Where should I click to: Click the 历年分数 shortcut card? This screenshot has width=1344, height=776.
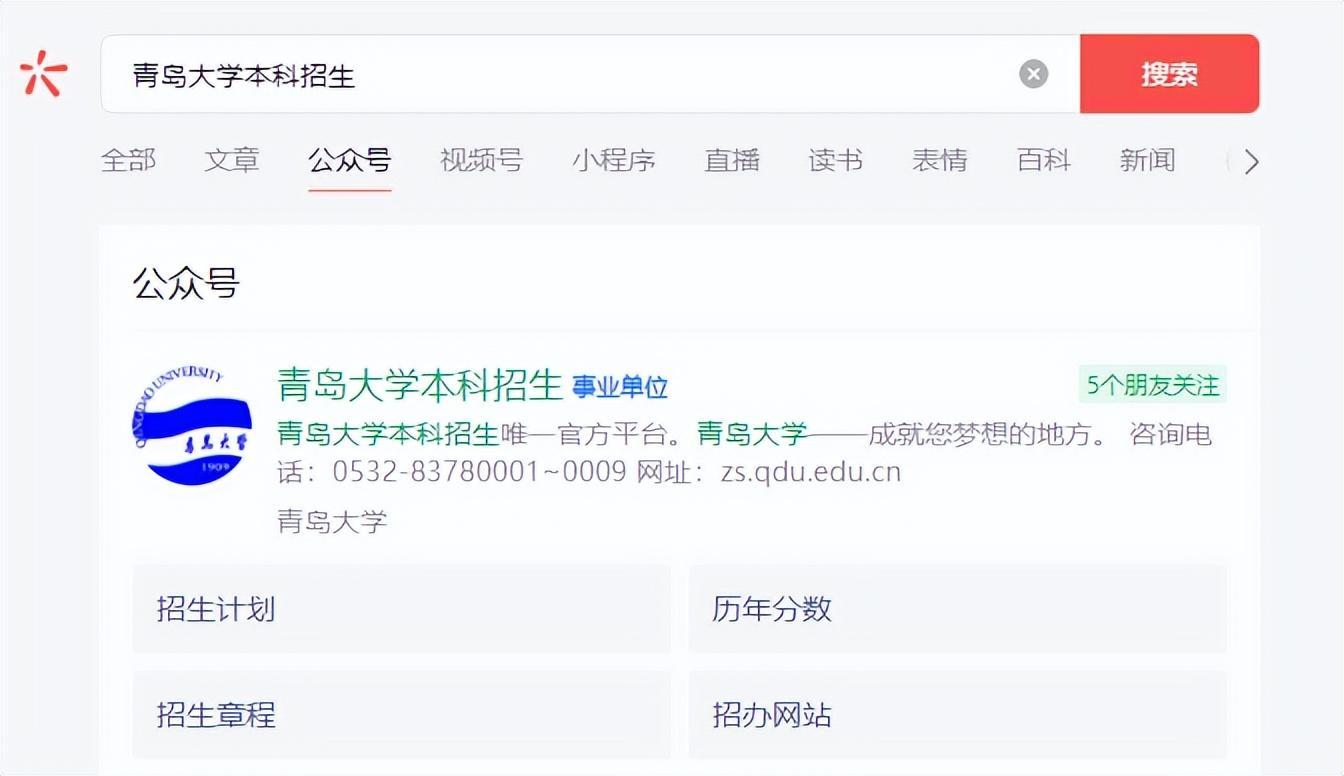(956, 609)
